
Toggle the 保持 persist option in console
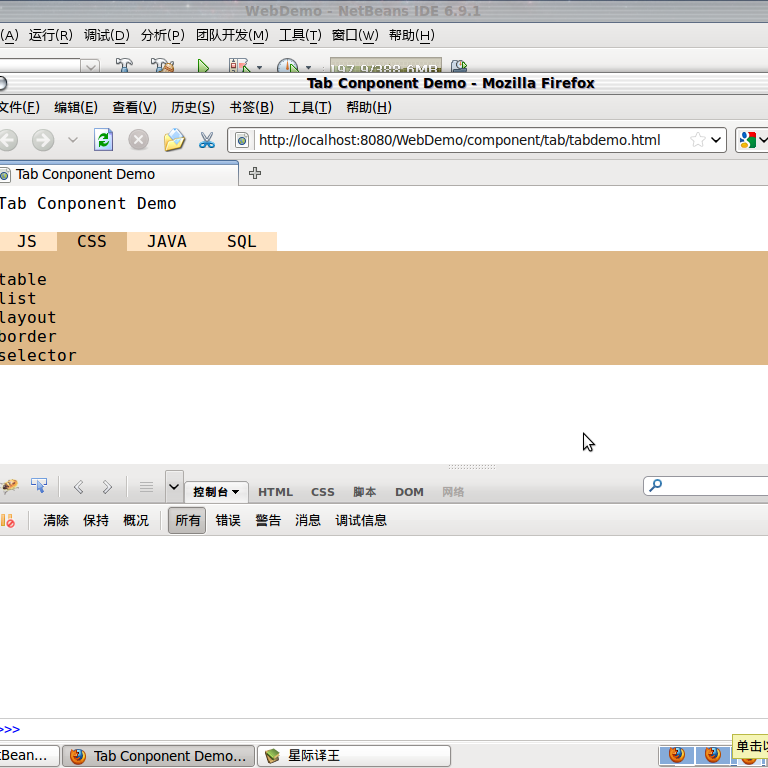[x=96, y=520]
